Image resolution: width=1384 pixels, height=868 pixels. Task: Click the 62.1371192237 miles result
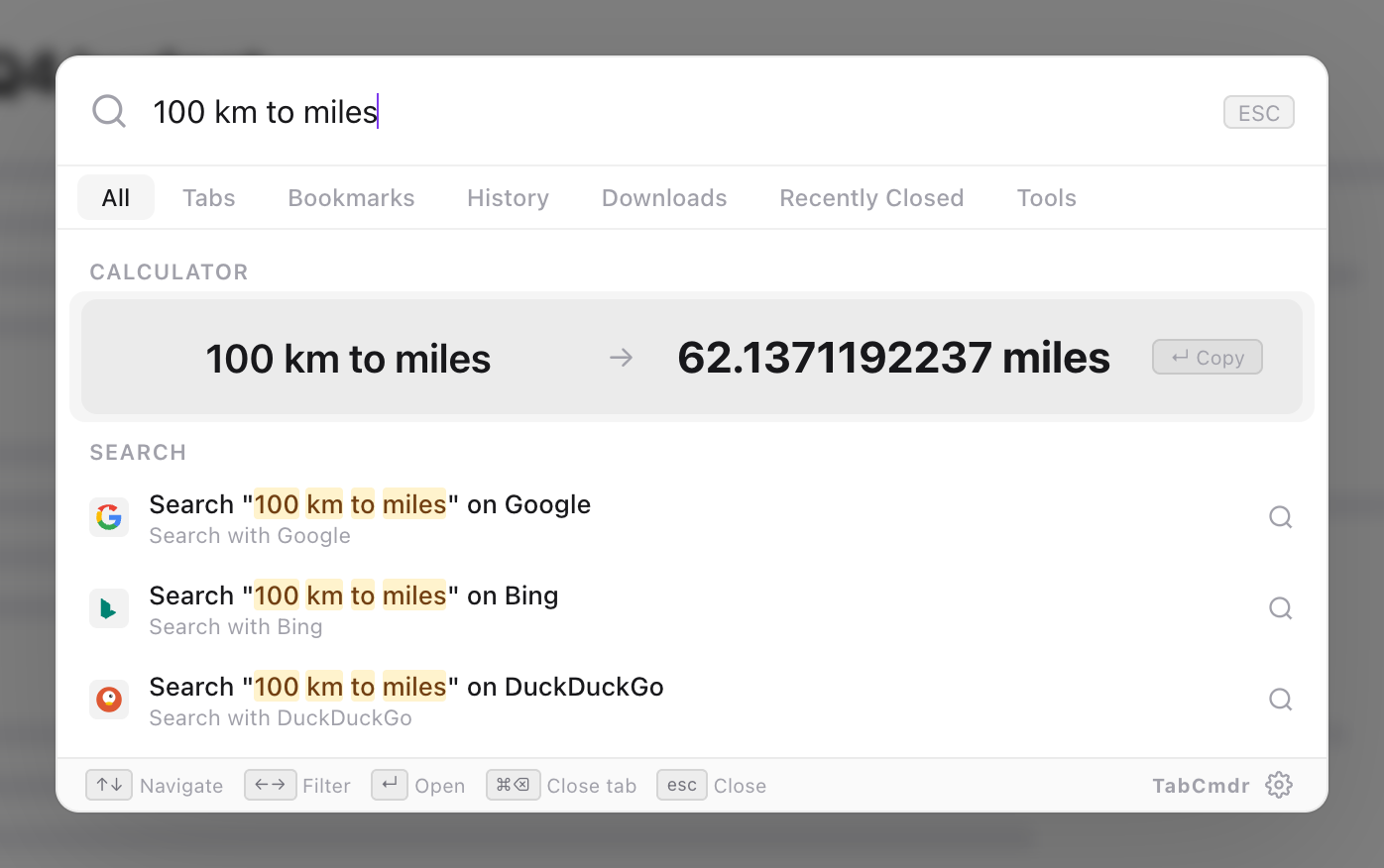[x=893, y=358]
